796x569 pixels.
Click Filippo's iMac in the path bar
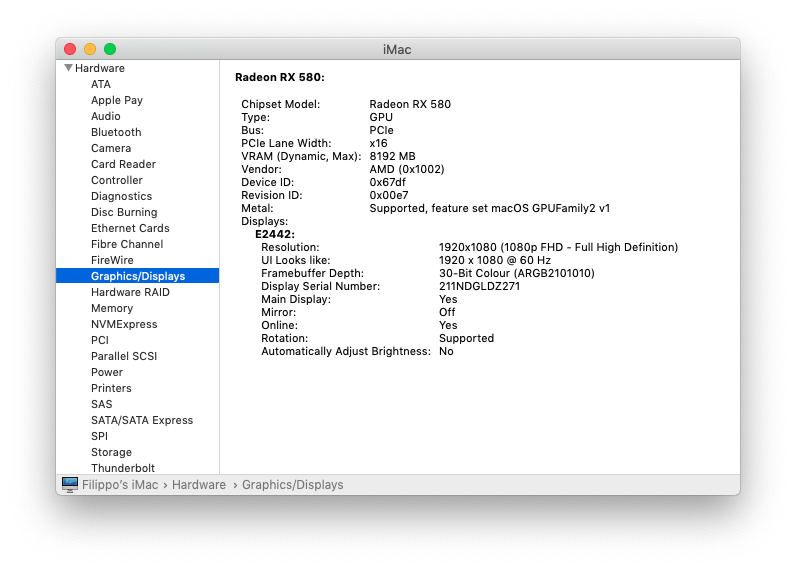tap(120, 485)
